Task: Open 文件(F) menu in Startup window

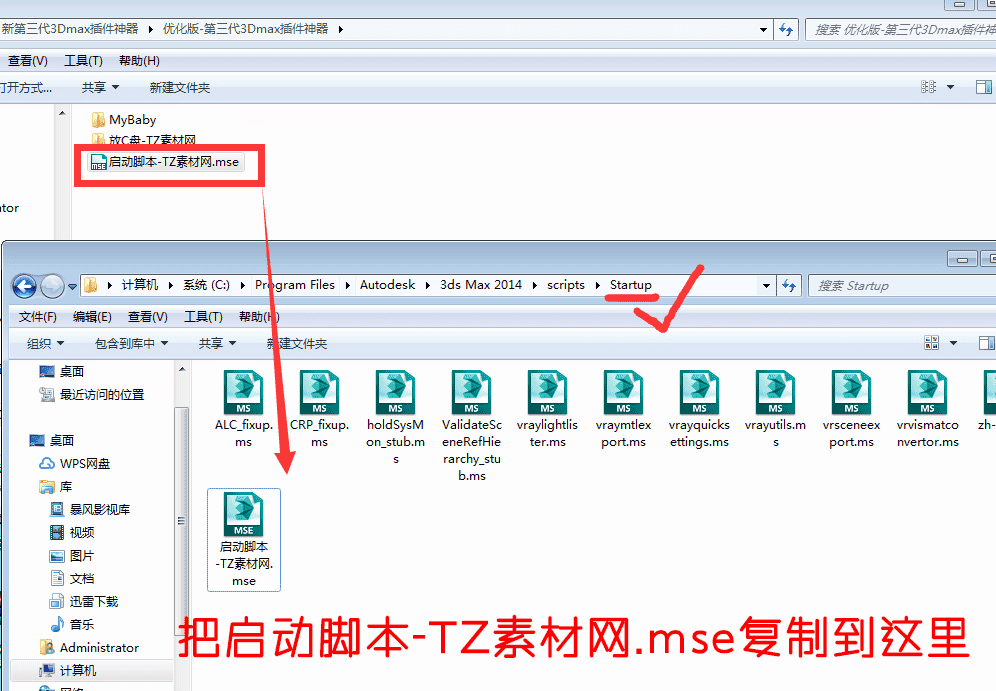Action: coord(37,316)
